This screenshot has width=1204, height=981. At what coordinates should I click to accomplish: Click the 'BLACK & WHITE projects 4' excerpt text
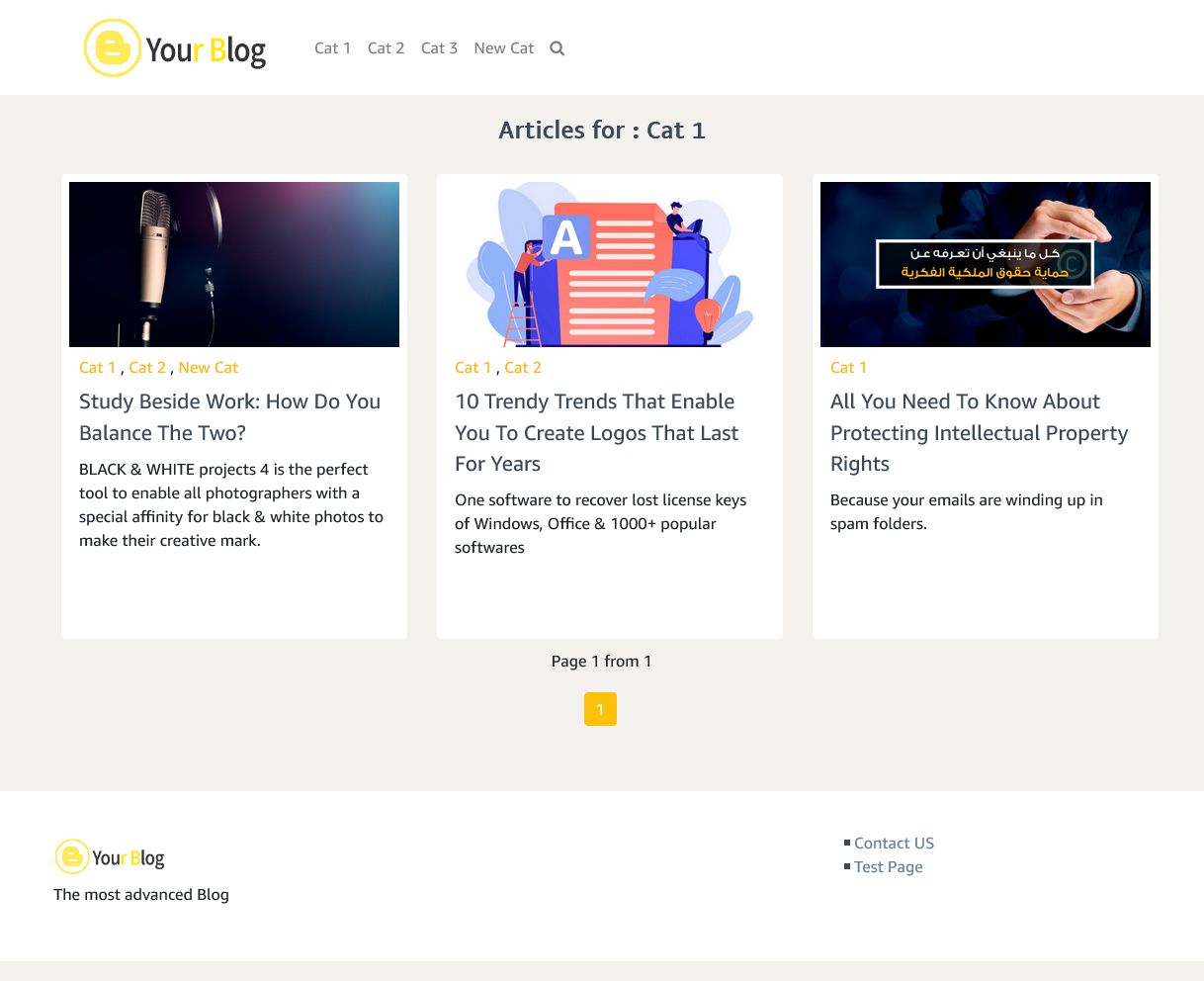point(231,505)
